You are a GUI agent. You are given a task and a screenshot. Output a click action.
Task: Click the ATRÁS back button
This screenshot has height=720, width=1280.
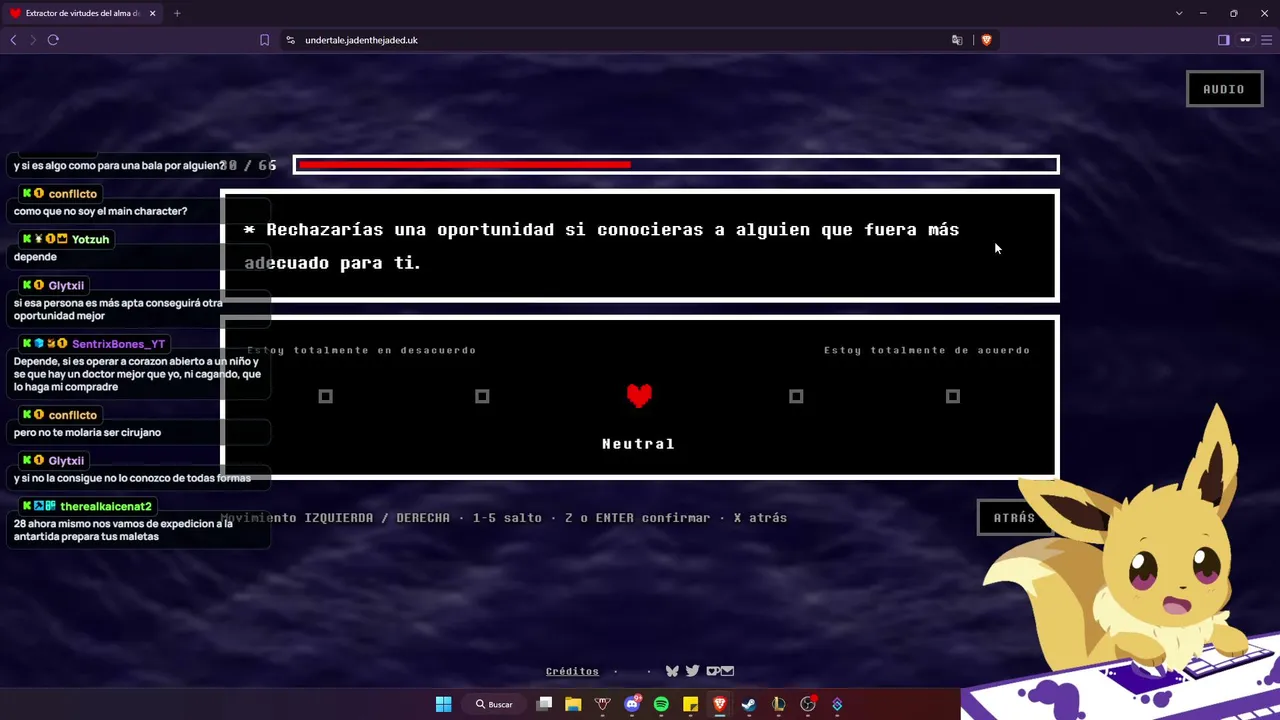[x=1014, y=517]
